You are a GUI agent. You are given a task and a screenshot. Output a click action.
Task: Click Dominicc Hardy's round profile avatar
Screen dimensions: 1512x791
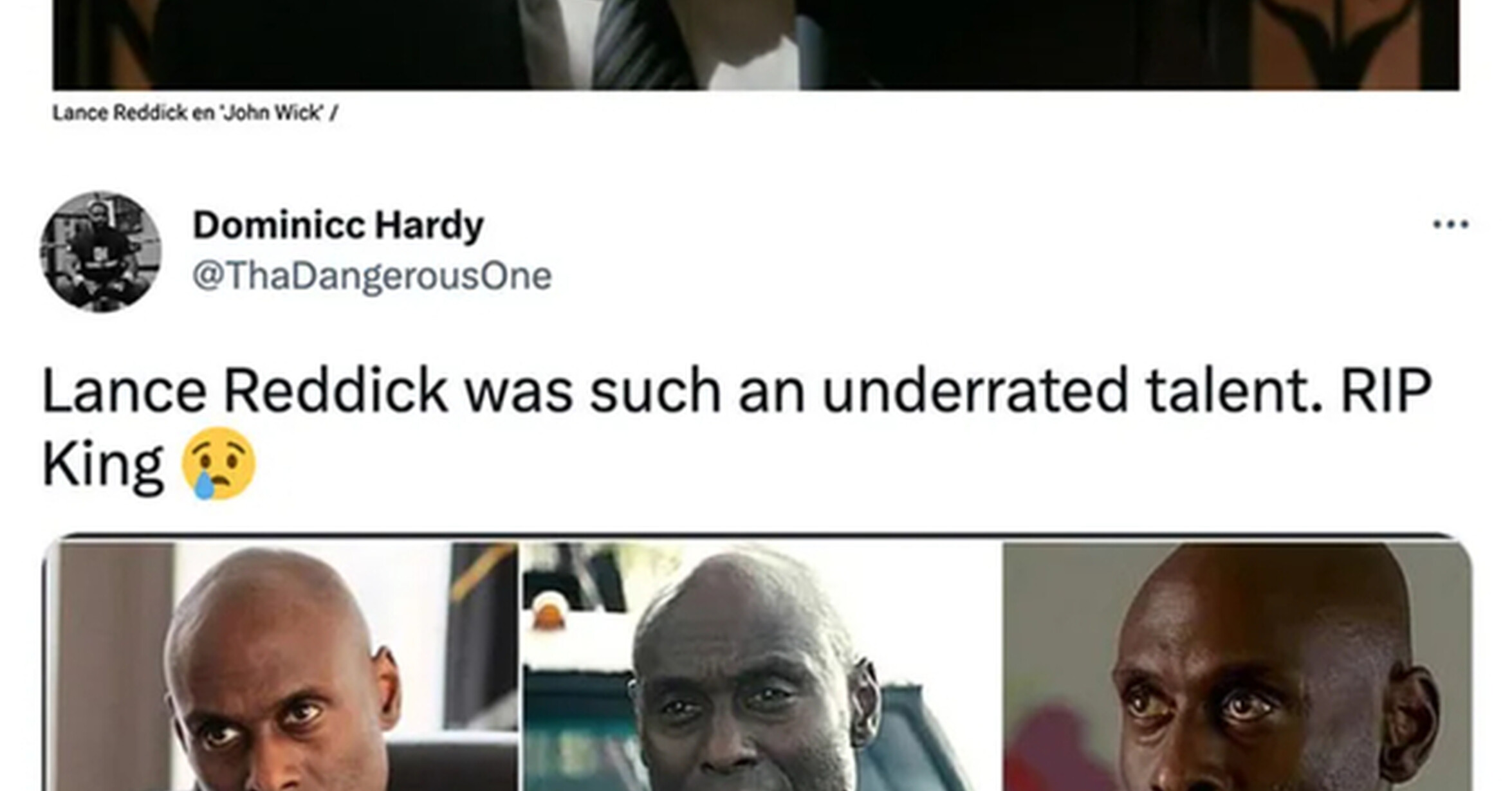[101, 251]
